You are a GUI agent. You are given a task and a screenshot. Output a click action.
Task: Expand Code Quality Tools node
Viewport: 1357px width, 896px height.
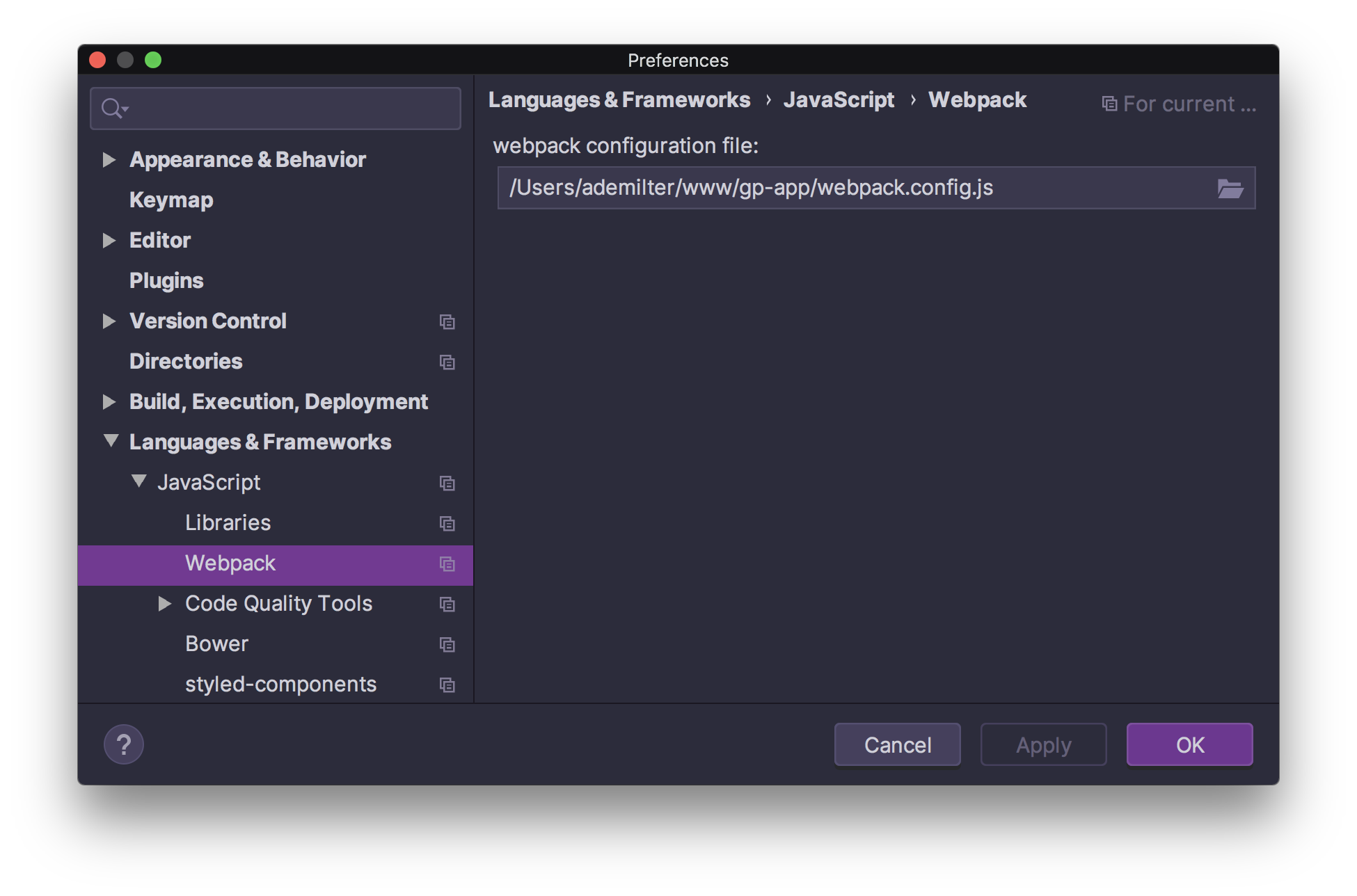point(165,604)
